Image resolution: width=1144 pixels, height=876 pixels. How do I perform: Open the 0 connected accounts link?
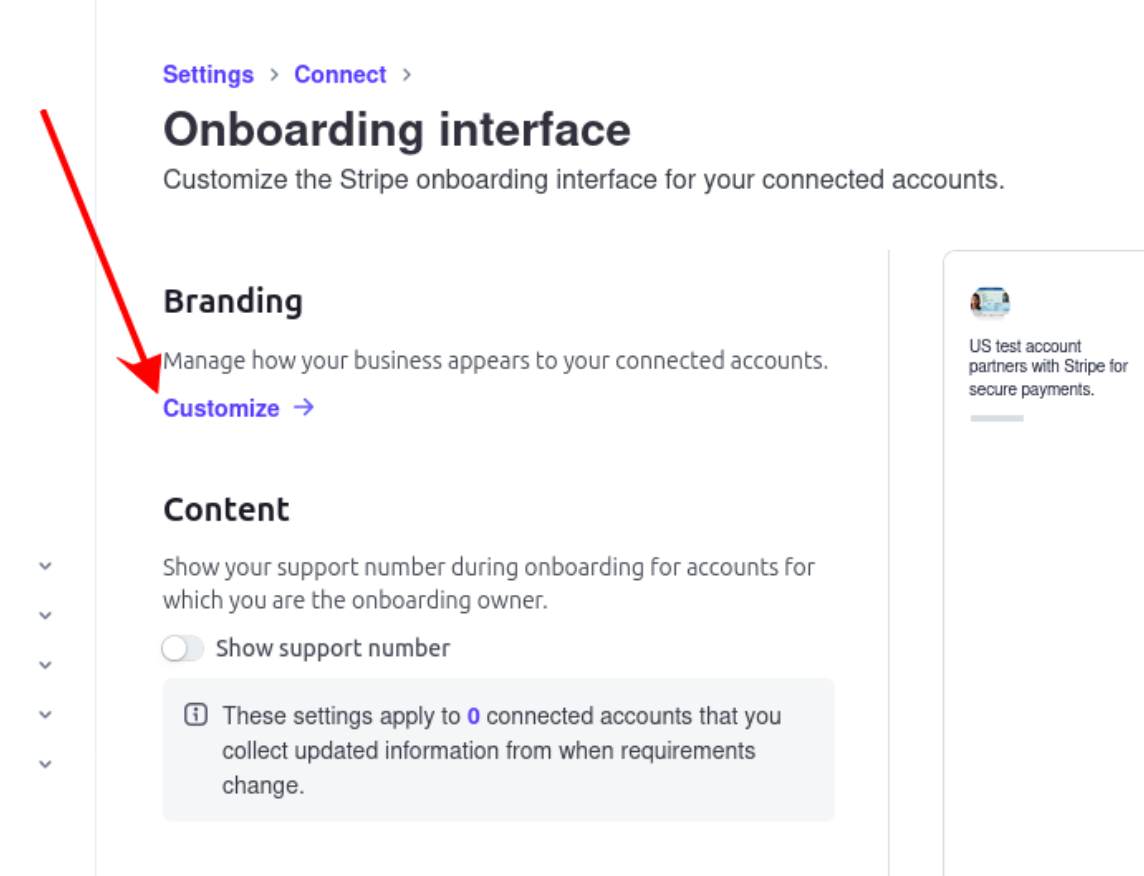click(474, 716)
